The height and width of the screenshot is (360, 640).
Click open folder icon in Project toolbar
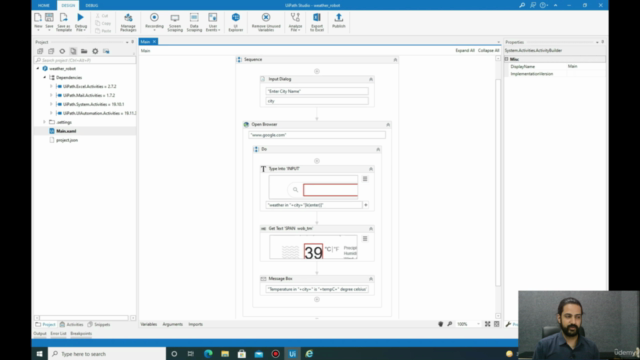84,51
